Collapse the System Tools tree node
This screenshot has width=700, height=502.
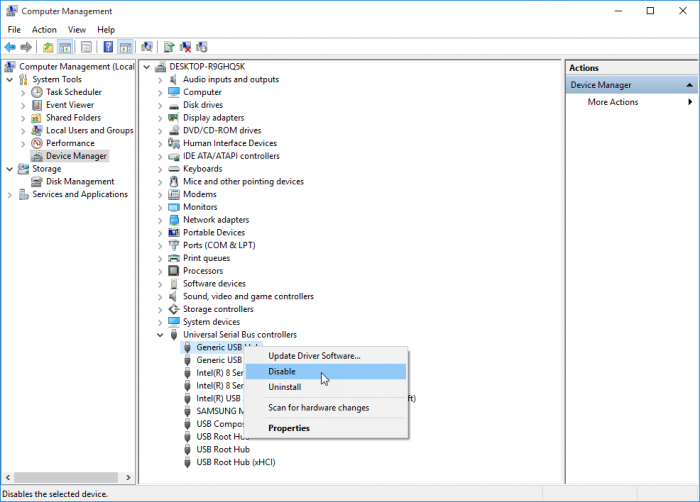(x=10, y=80)
